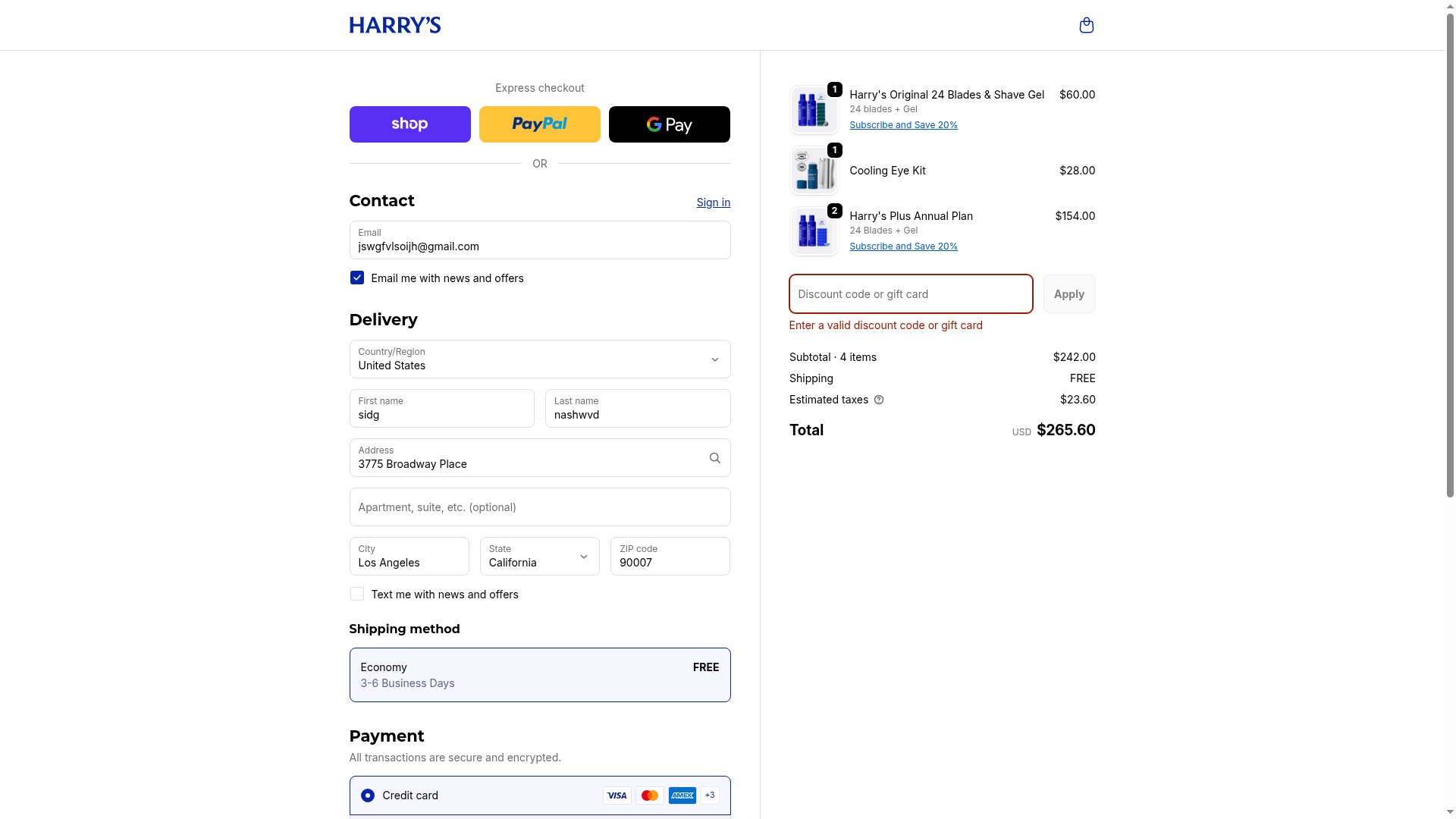Click the Discount code or gift card field
Screen dimensions: 1456x819
pyautogui.click(x=910, y=294)
